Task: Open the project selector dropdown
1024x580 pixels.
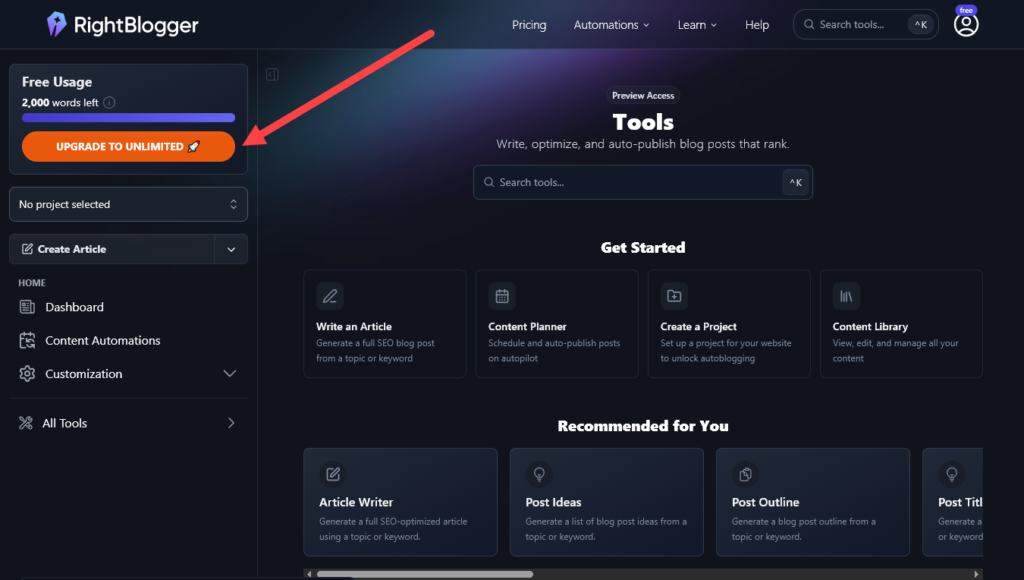Action: [x=128, y=204]
